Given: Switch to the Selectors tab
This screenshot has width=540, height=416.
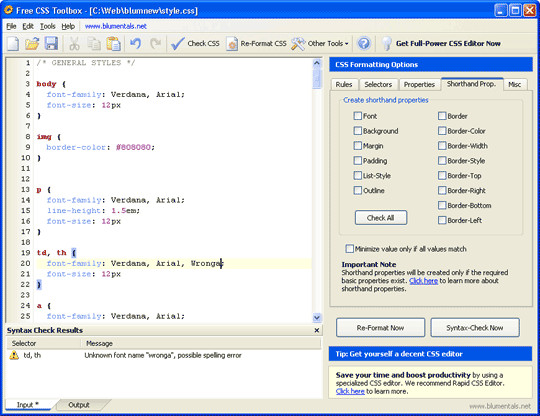Looking at the screenshot, I should (x=378, y=84).
